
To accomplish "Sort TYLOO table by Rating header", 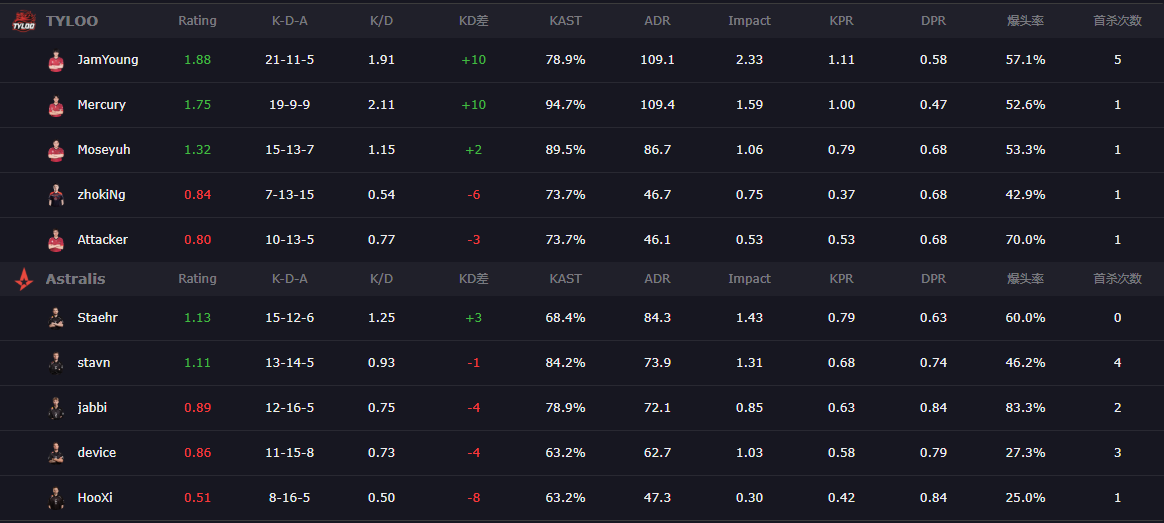I will click(x=197, y=21).
